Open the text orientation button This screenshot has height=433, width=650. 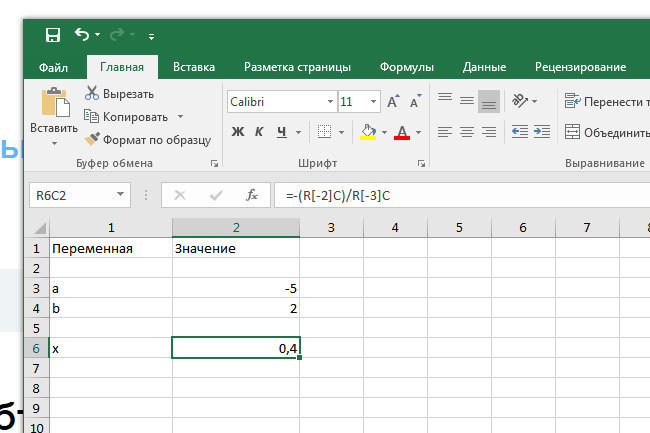(521, 101)
